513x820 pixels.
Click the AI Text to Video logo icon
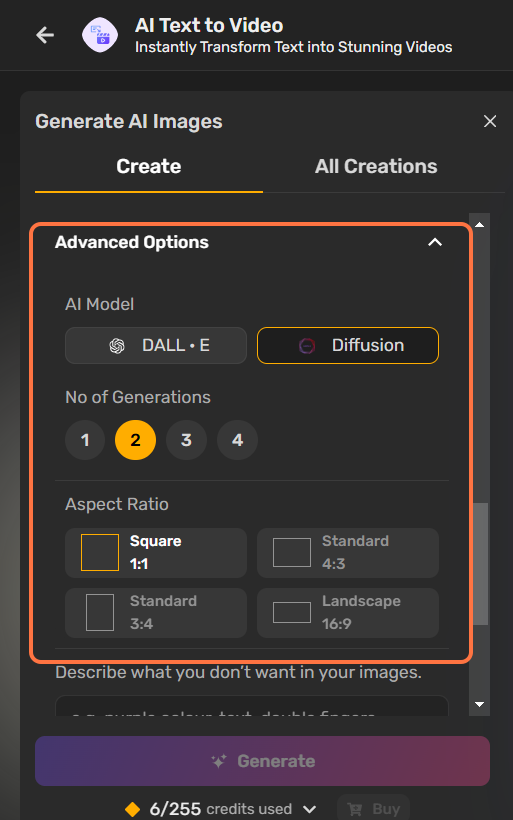coord(100,35)
